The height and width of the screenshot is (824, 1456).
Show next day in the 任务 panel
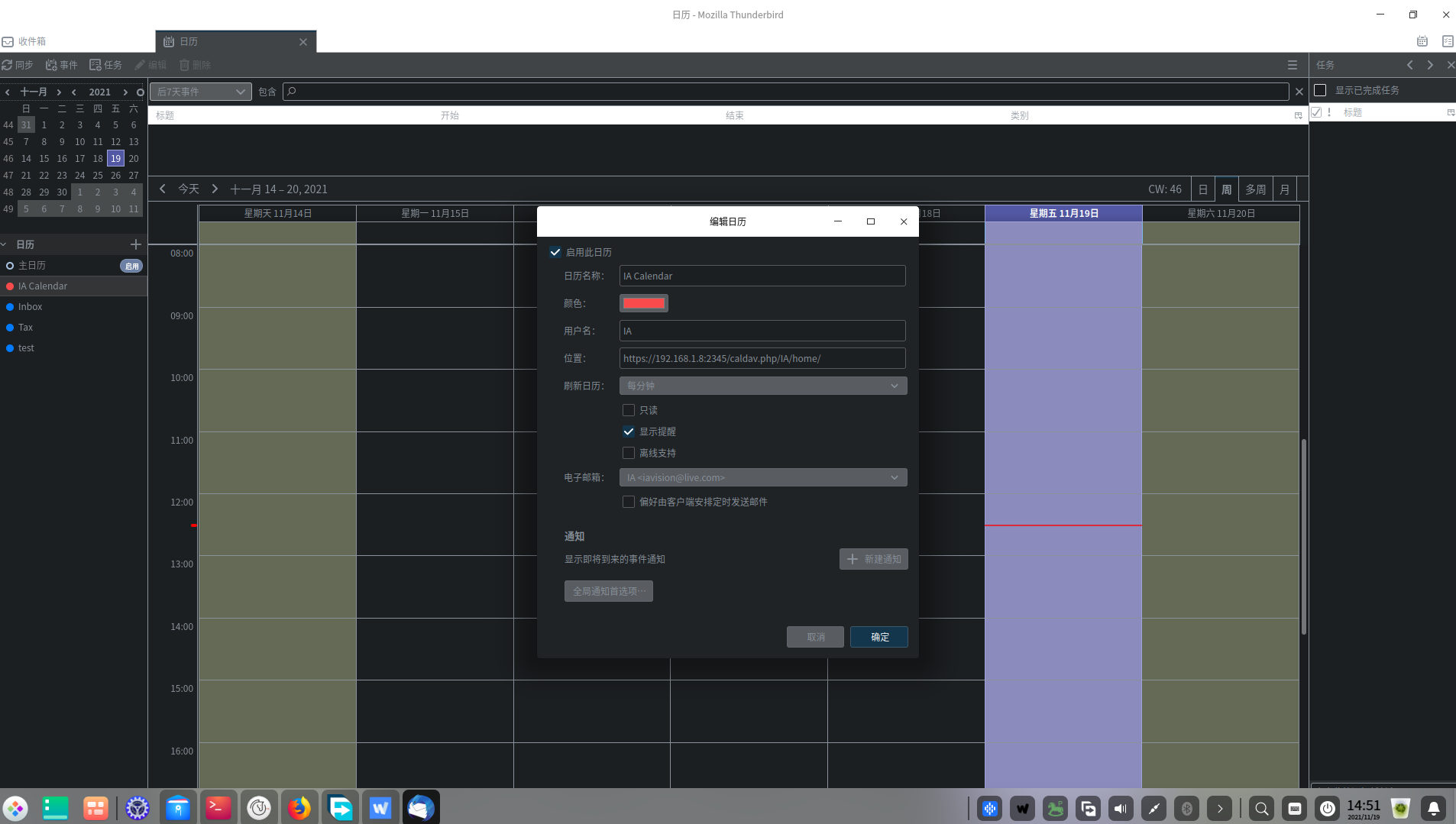point(1430,65)
